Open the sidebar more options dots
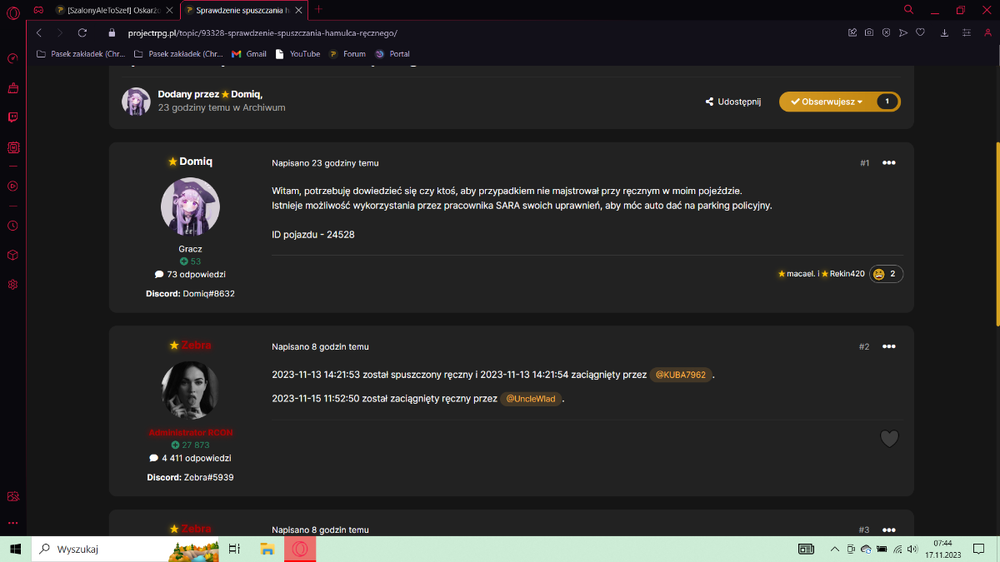Viewport: 1000px width, 562px height. coord(13,523)
